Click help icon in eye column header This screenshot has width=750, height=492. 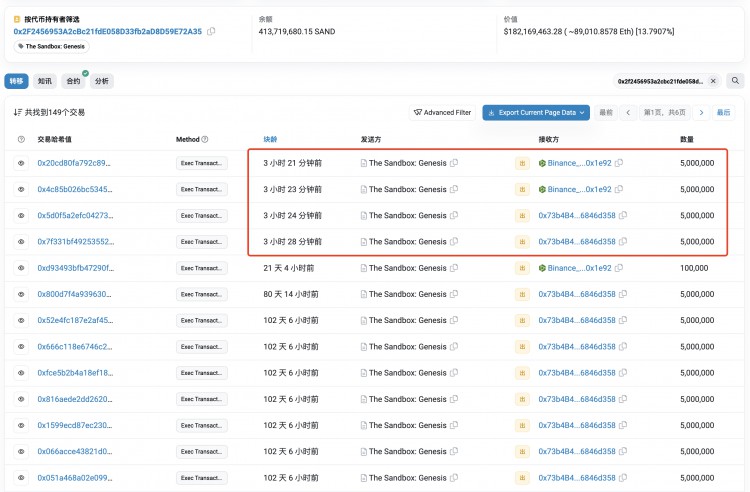point(21,139)
